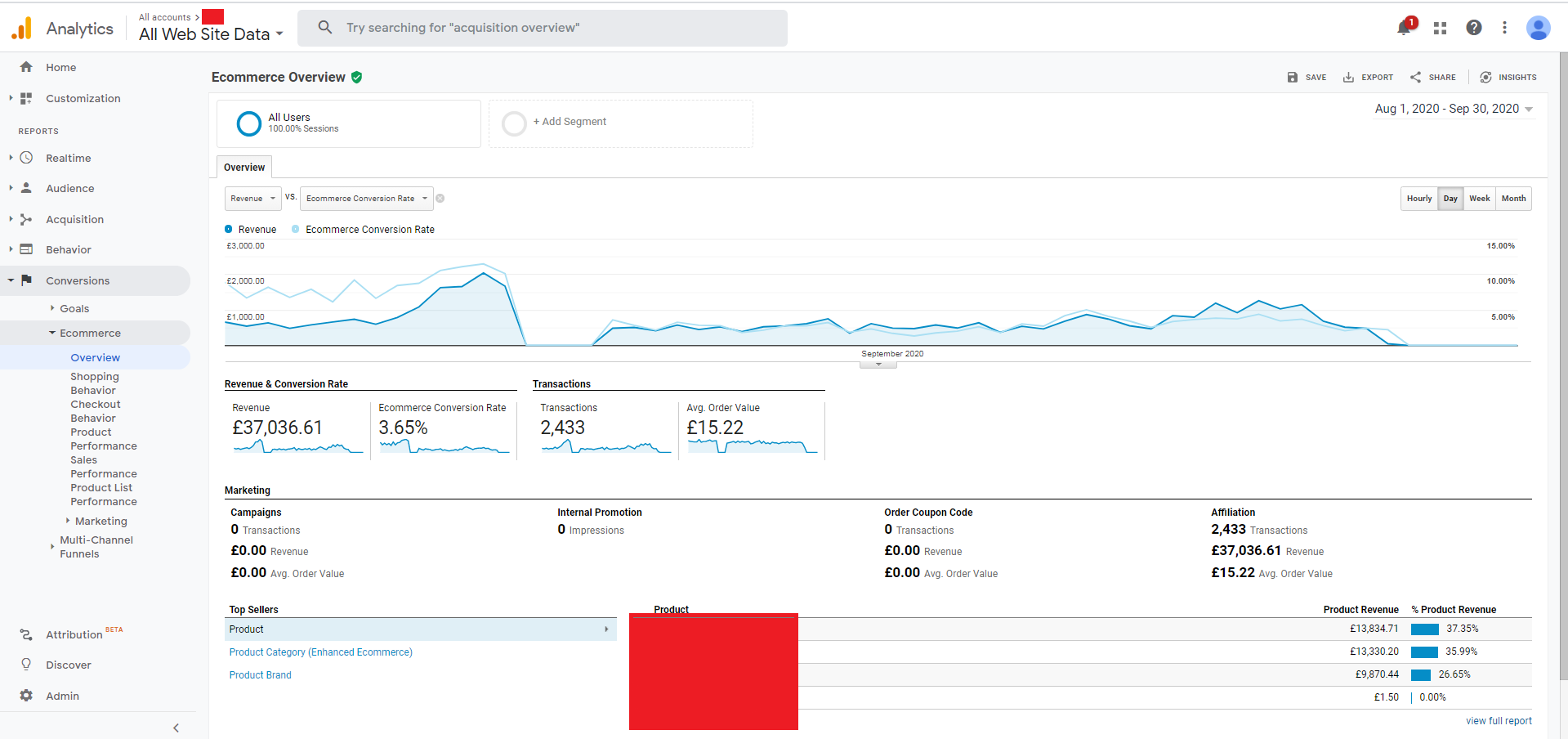Expand the Audience reports section

coord(70,189)
